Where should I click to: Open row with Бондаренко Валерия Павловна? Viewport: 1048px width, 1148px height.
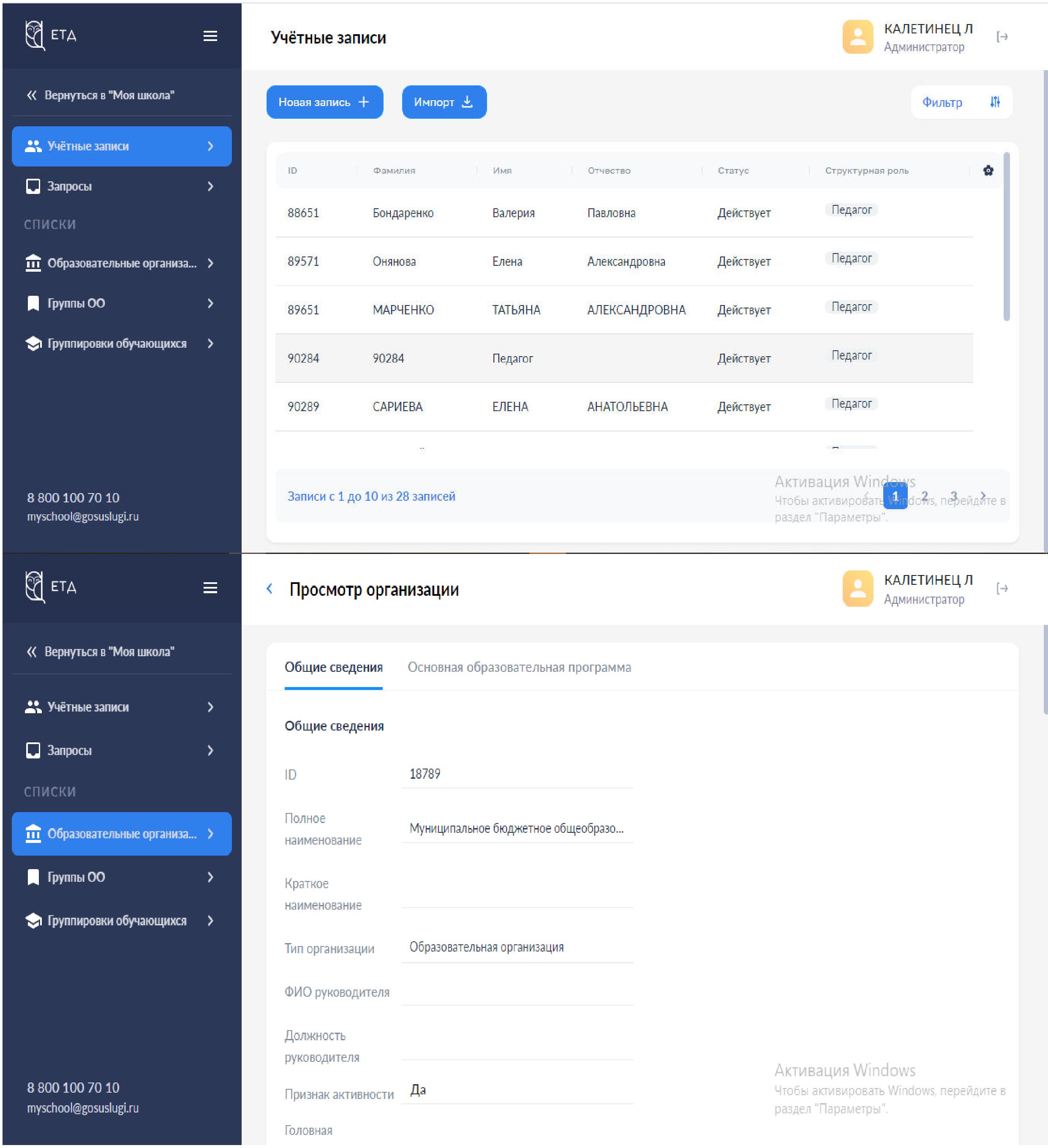click(624, 213)
